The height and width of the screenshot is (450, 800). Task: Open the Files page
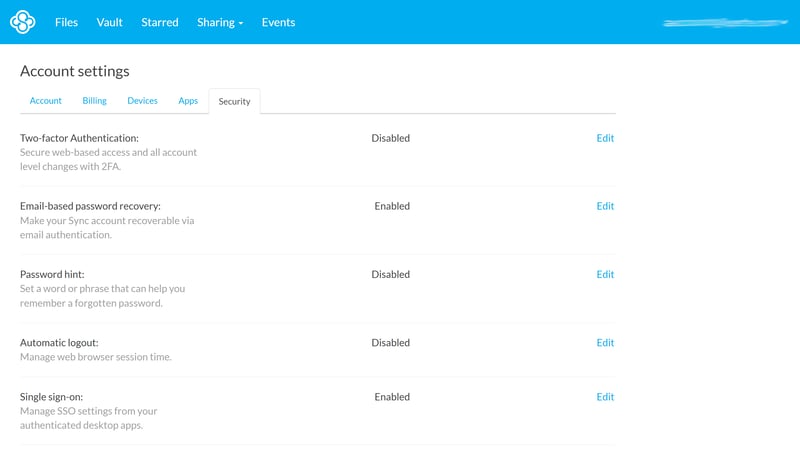click(67, 22)
